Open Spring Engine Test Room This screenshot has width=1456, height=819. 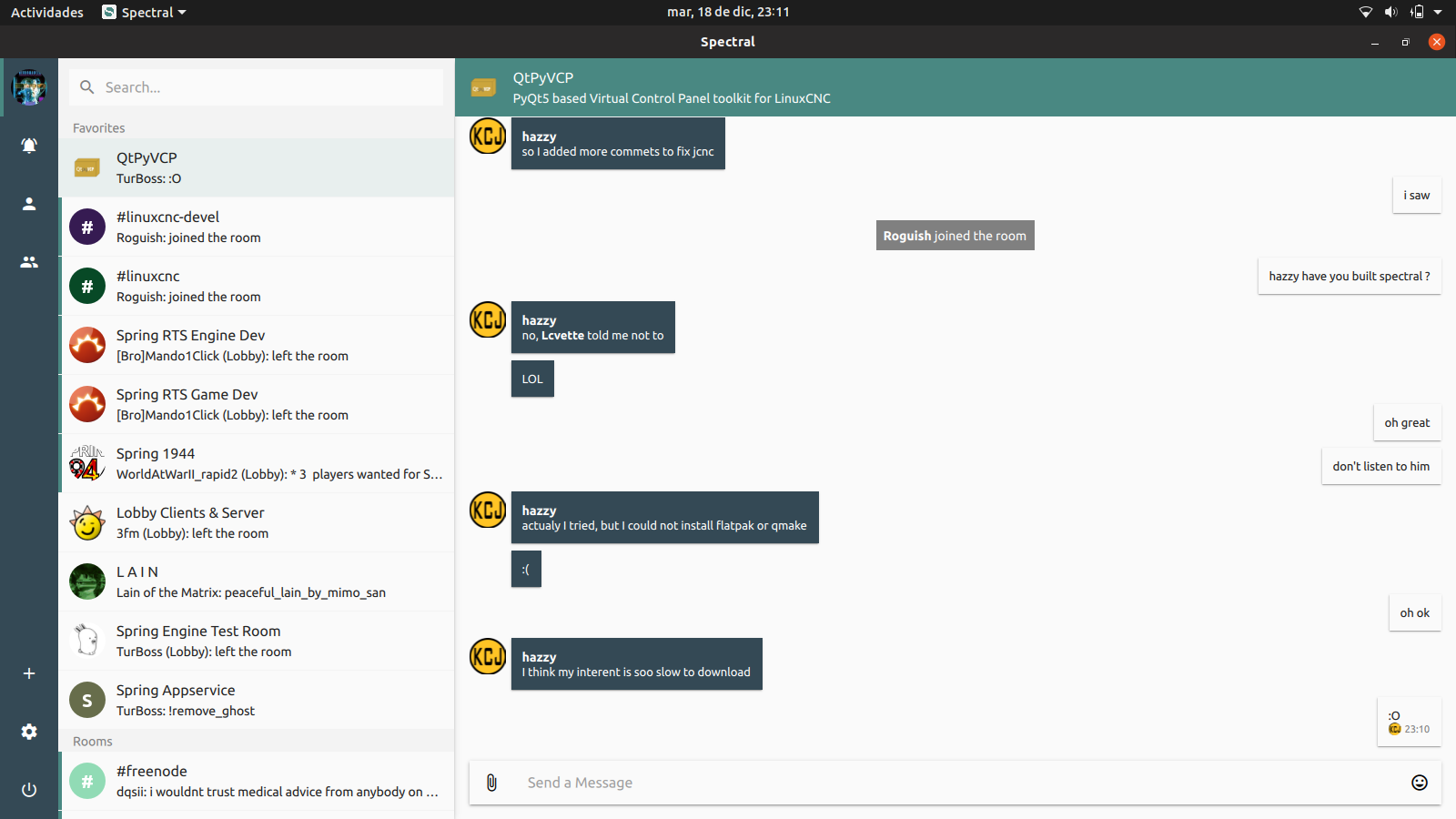257,641
